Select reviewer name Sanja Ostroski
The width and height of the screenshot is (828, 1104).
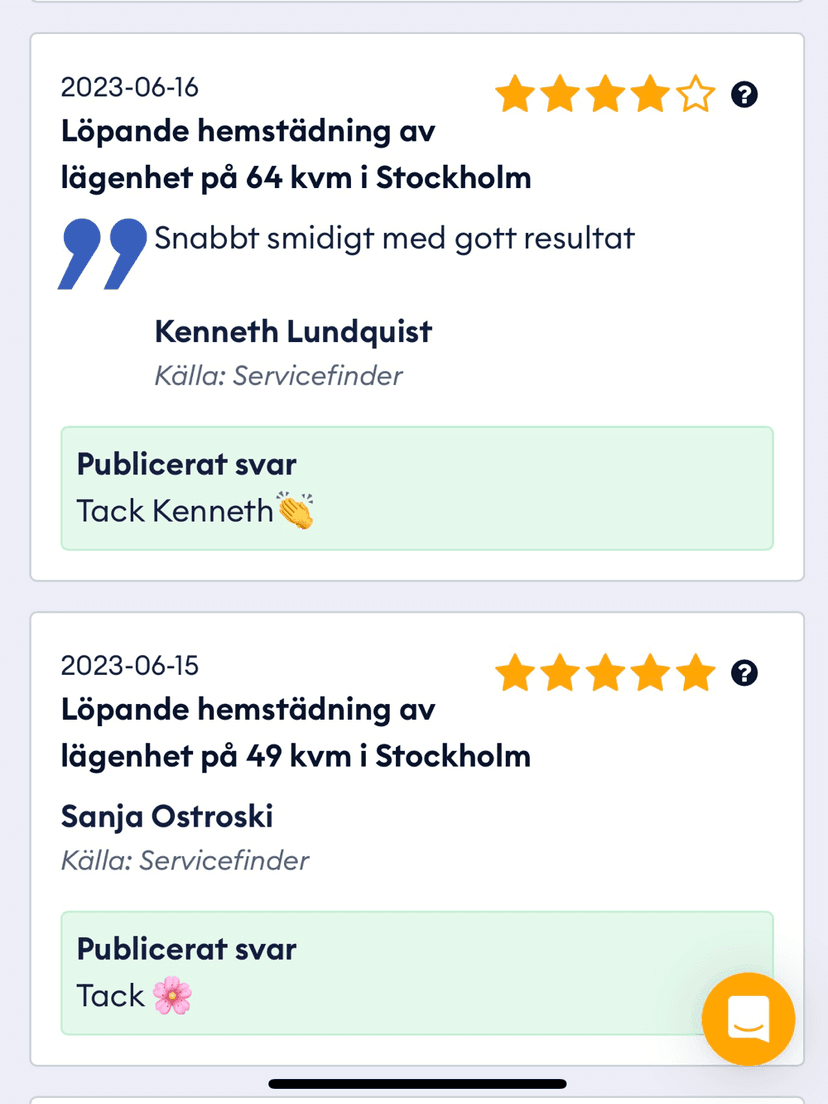(x=167, y=817)
